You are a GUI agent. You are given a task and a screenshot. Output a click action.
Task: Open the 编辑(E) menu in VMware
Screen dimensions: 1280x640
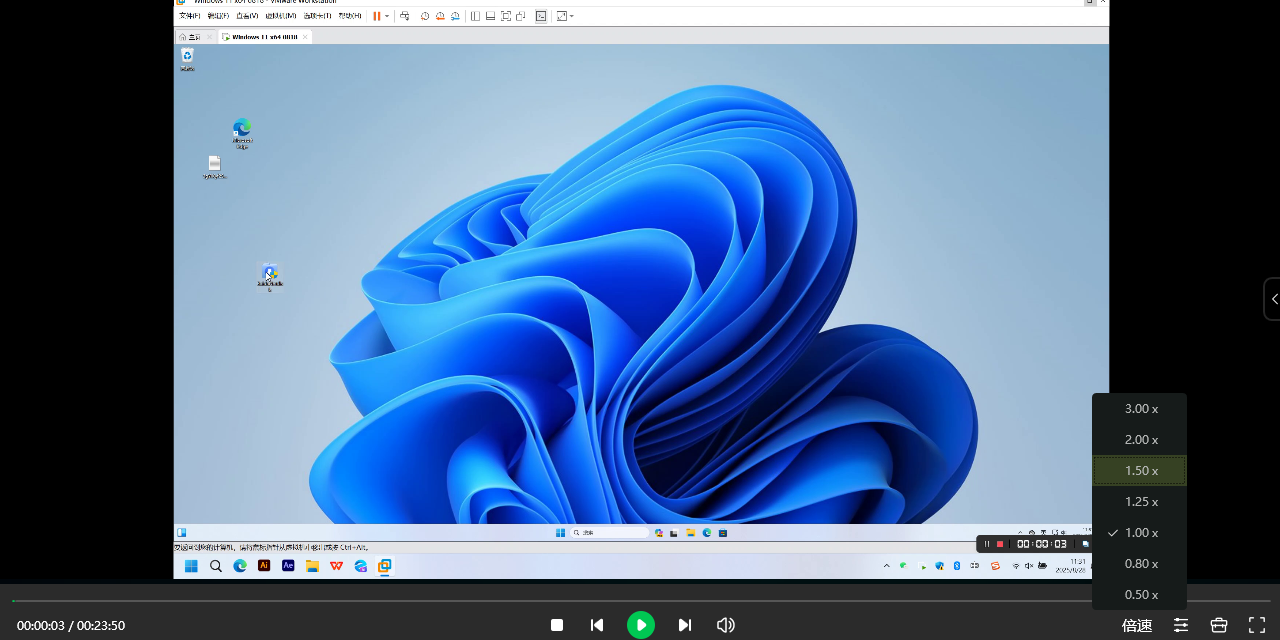pos(217,16)
